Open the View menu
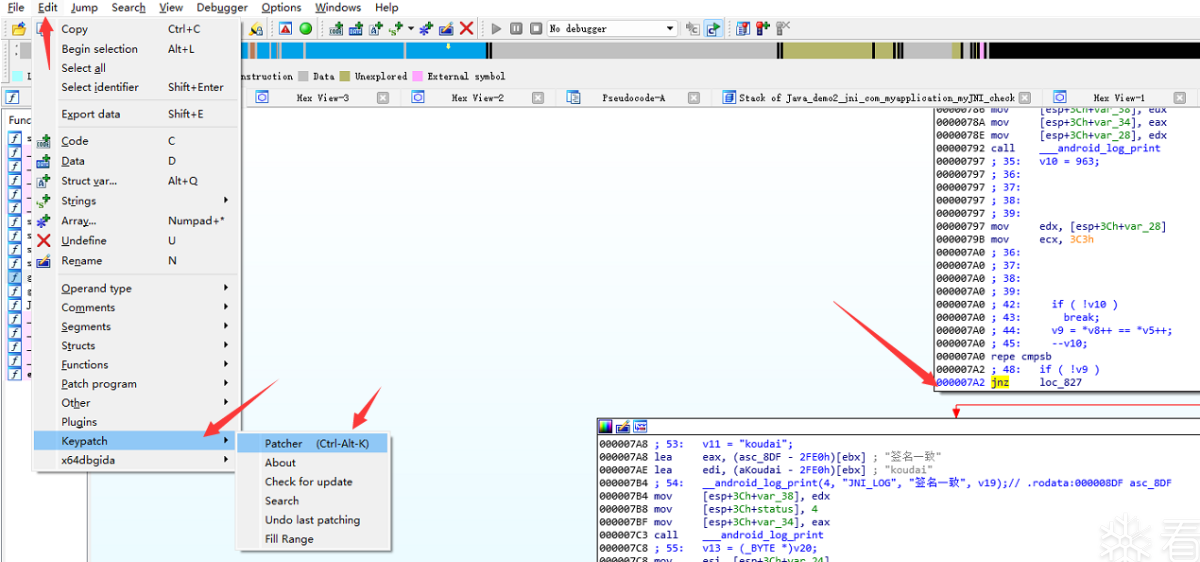 tap(171, 7)
